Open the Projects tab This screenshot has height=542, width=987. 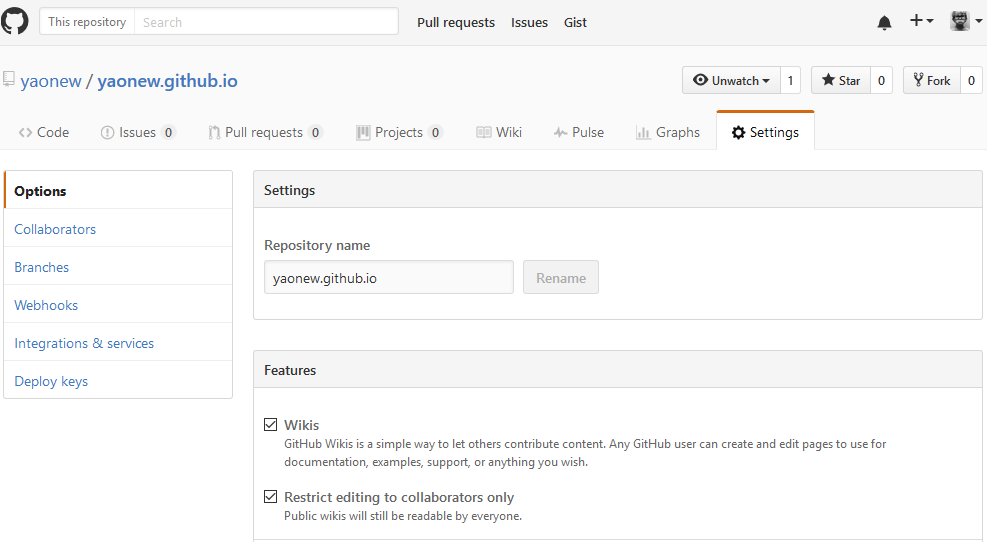point(398,132)
